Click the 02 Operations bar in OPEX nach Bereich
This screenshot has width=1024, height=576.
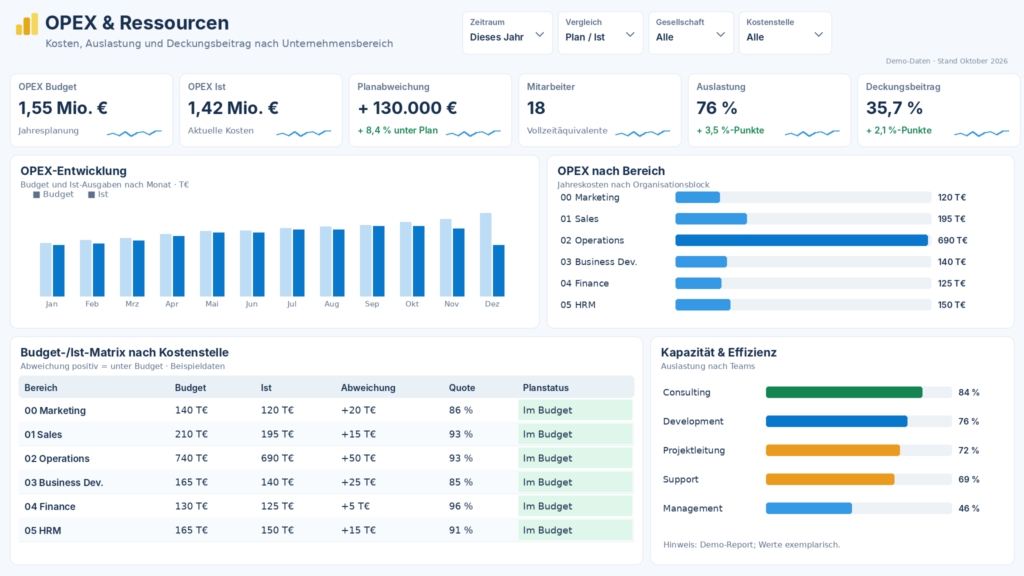[801, 240]
